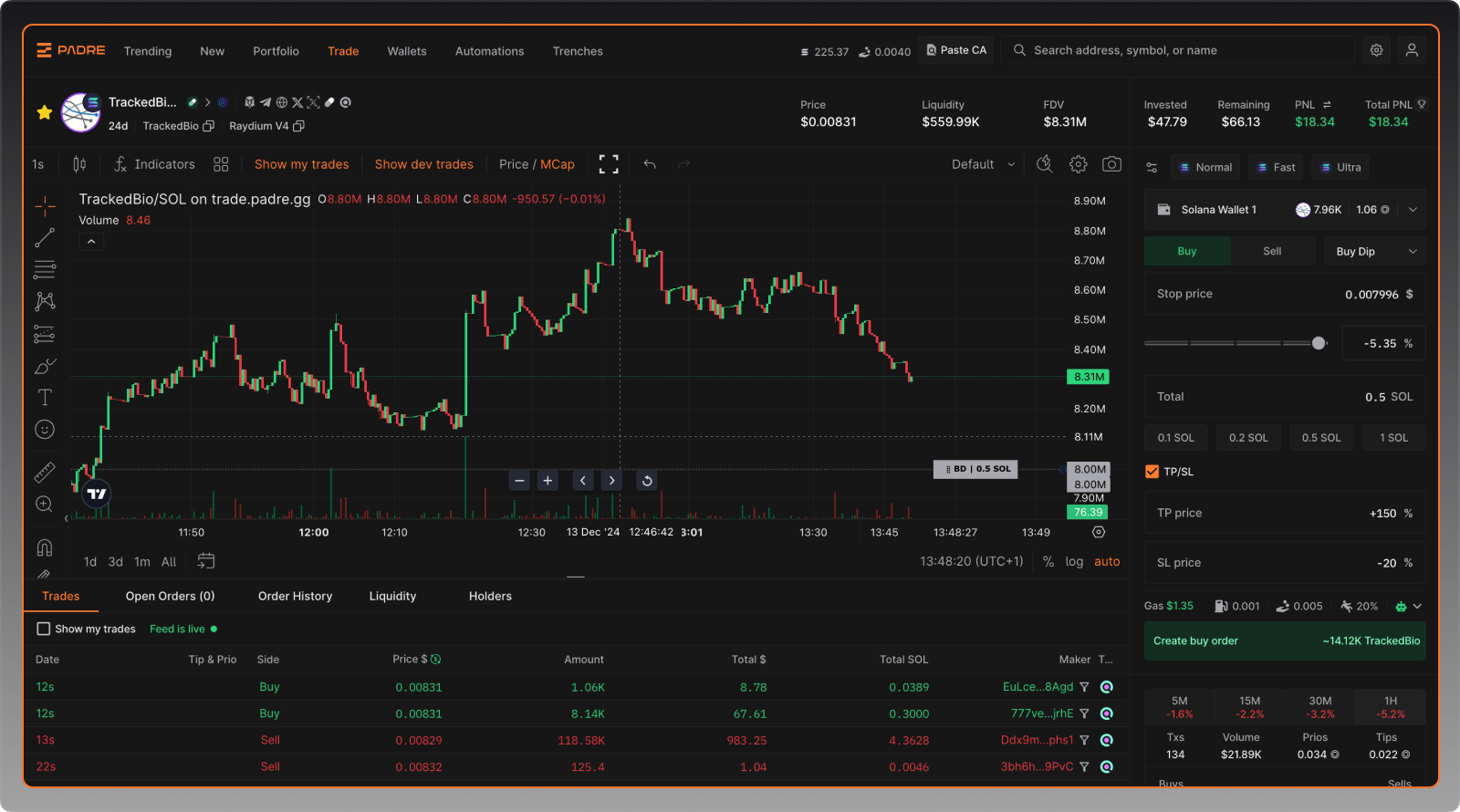The image size is (1460, 812).
Task: Uncheck the TP/SL checkbox
Action: point(1152,472)
